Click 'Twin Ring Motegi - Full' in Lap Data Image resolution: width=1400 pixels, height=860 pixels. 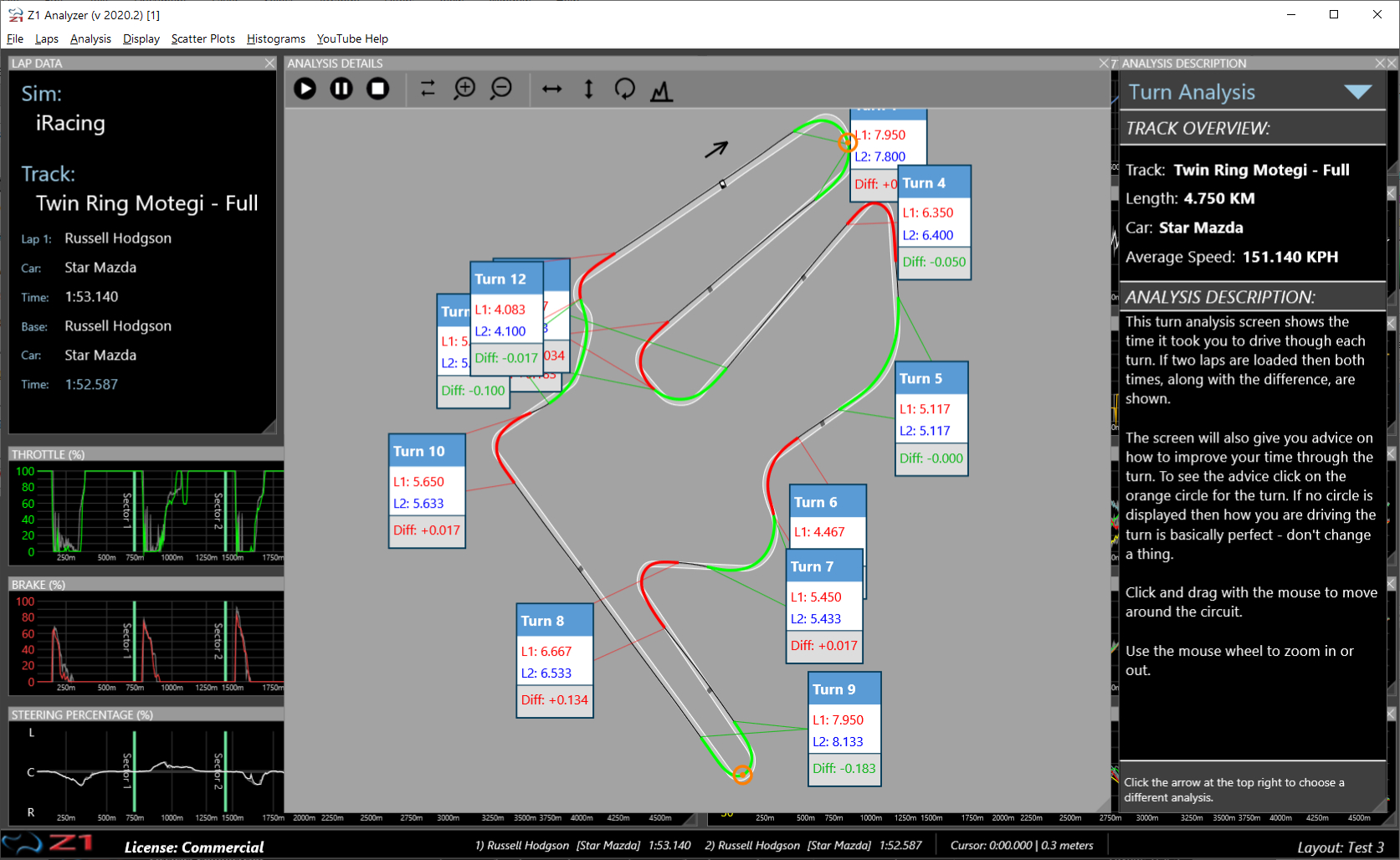click(147, 203)
